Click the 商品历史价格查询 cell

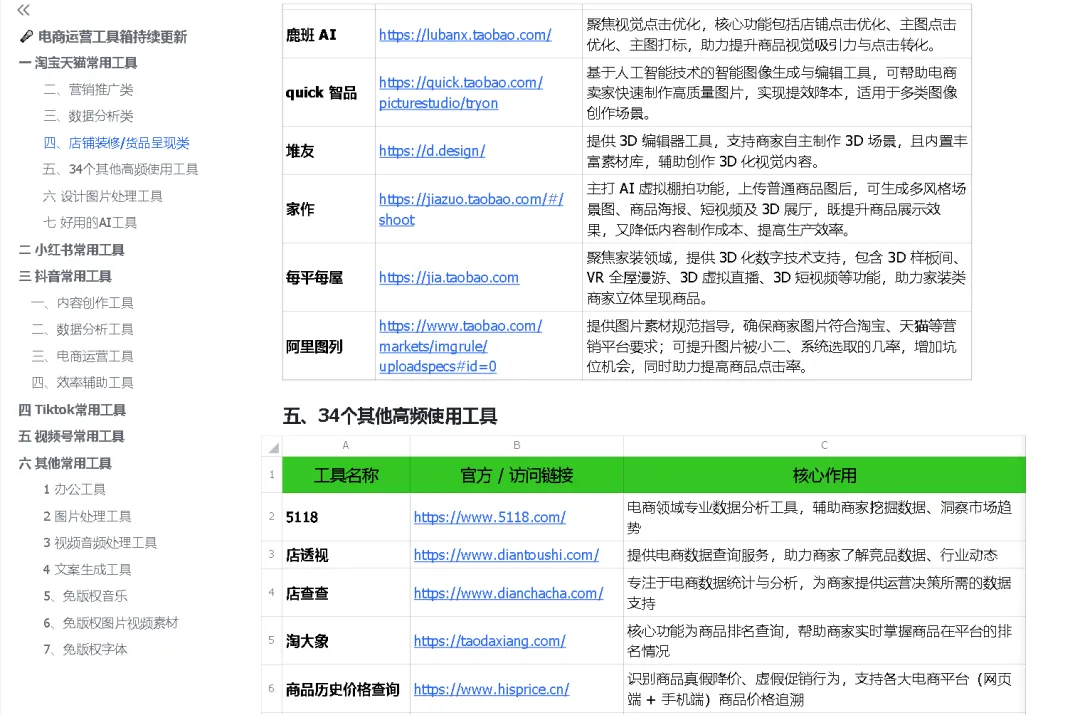click(x=346, y=689)
